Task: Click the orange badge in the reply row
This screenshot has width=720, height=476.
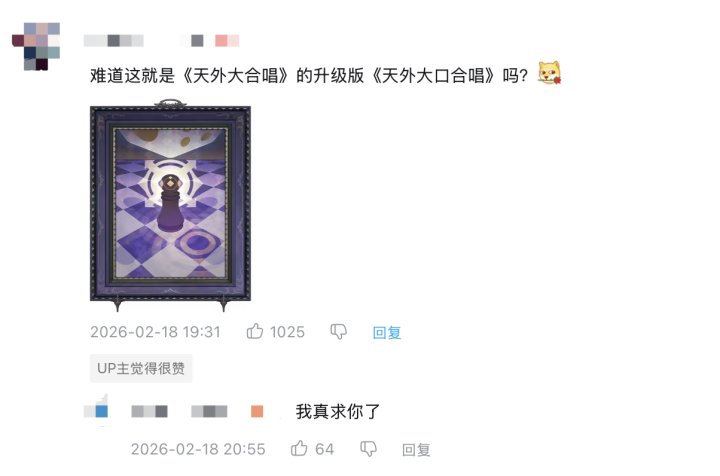Action: coord(257,411)
